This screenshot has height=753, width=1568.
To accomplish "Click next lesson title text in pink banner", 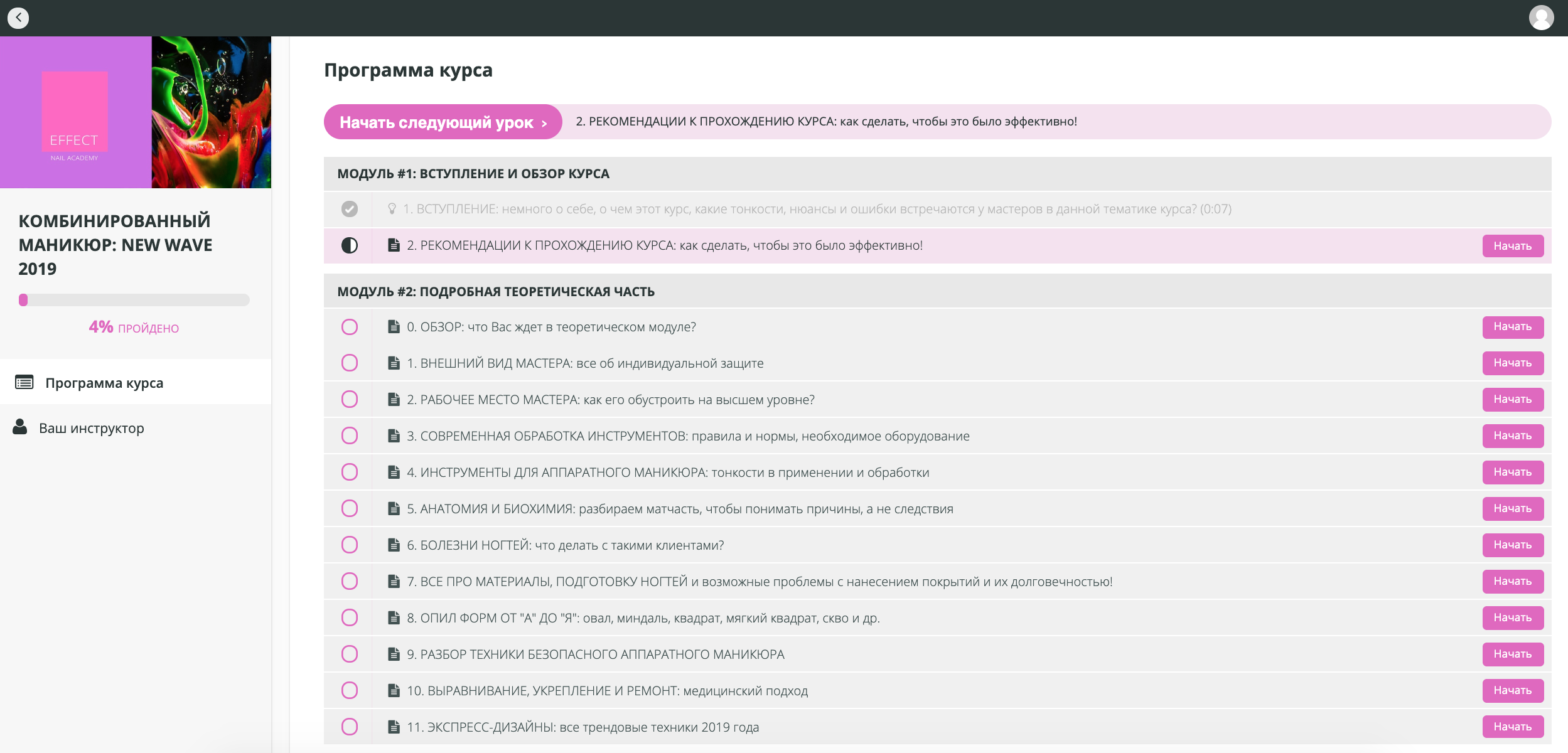I will 827,122.
